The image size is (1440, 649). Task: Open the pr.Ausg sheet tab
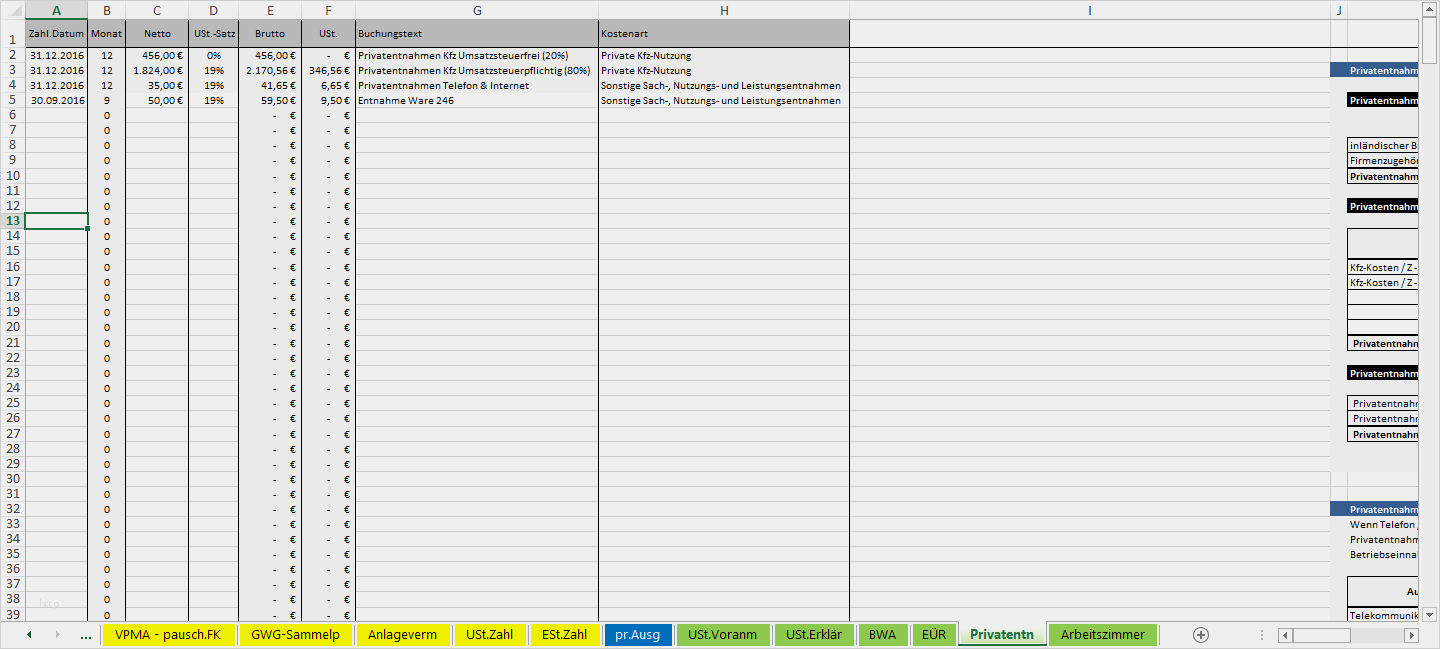tap(638, 634)
